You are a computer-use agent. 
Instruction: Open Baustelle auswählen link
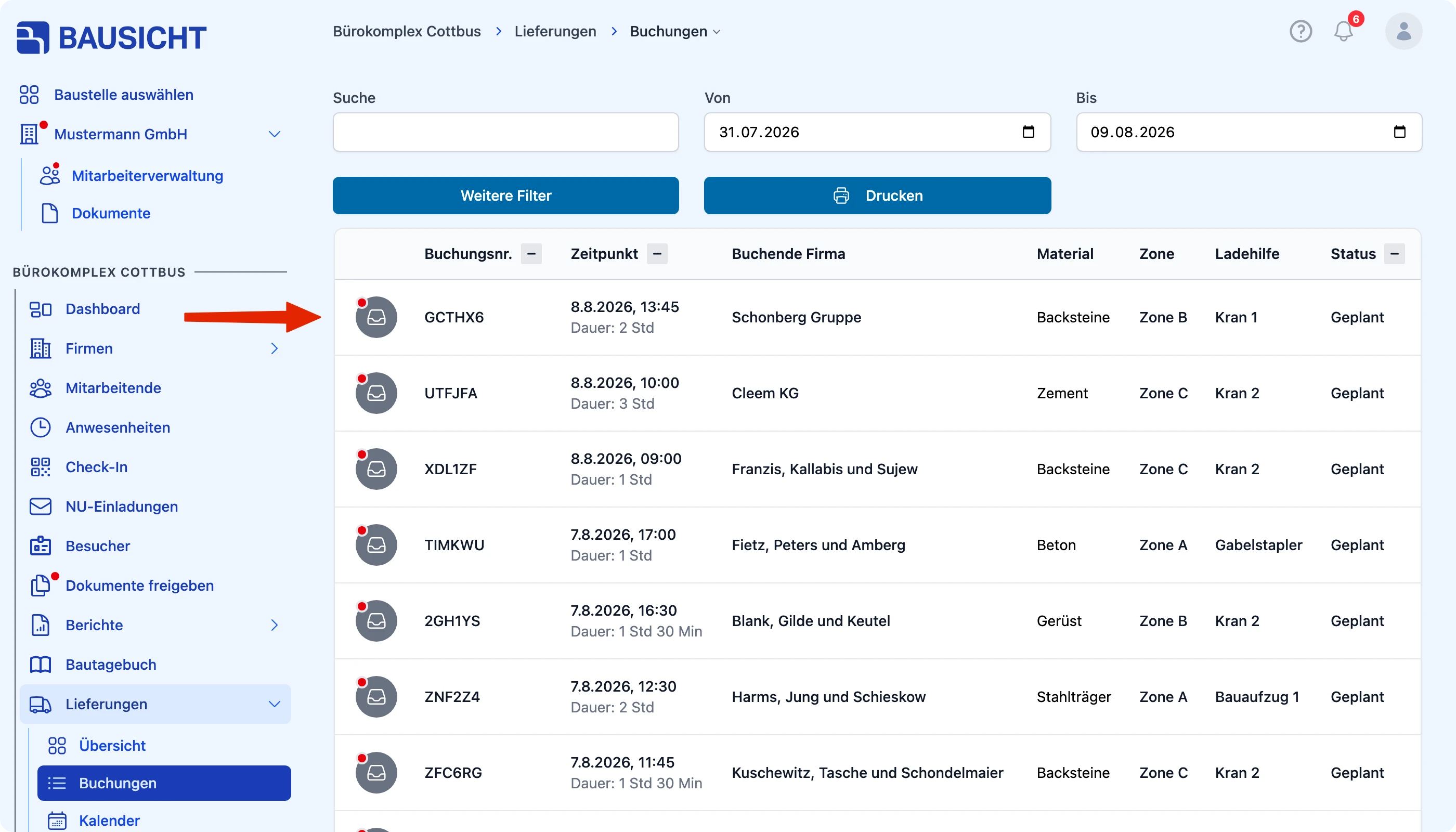tap(124, 95)
